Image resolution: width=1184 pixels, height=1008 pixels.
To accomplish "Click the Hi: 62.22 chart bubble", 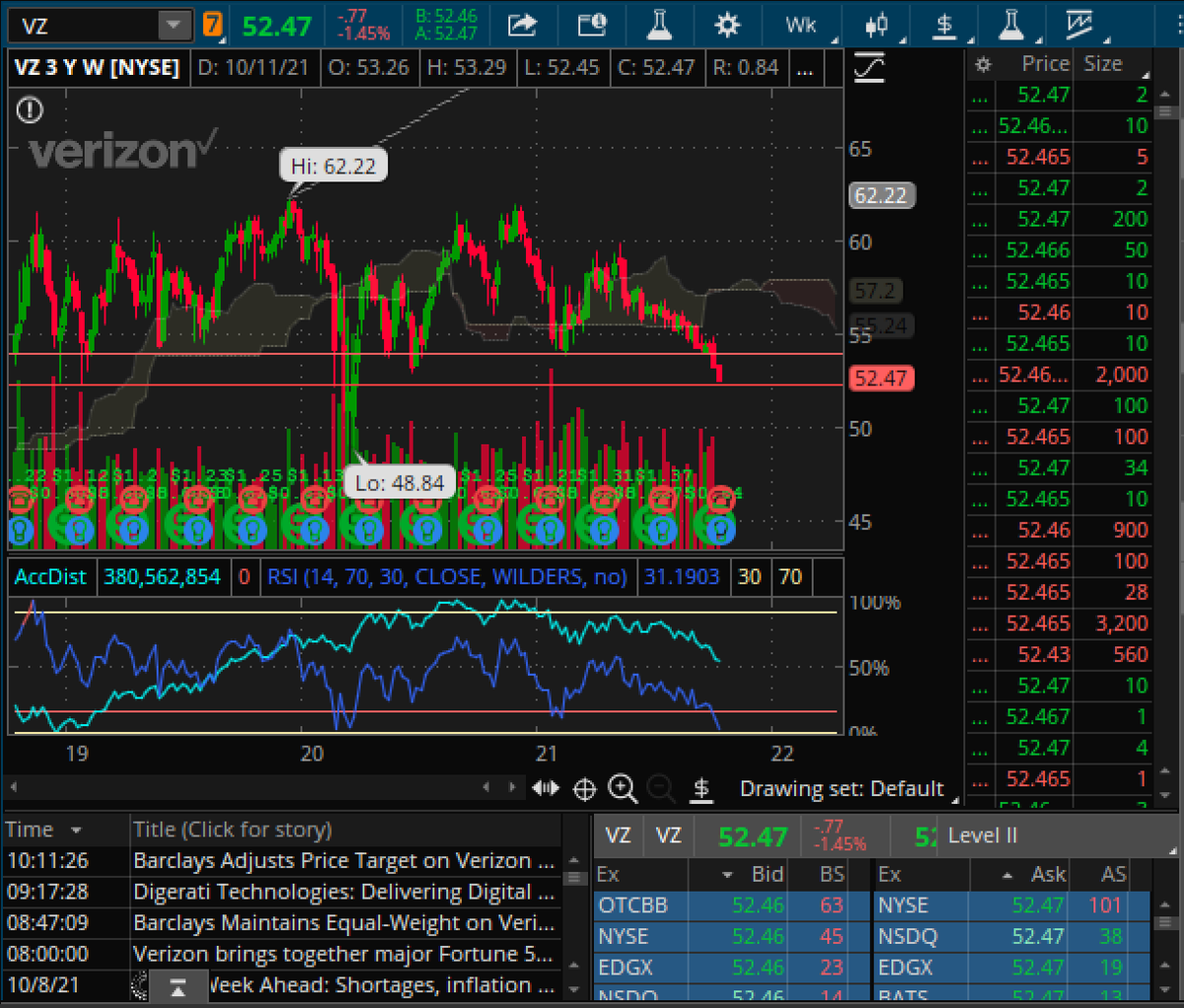I will (x=333, y=166).
